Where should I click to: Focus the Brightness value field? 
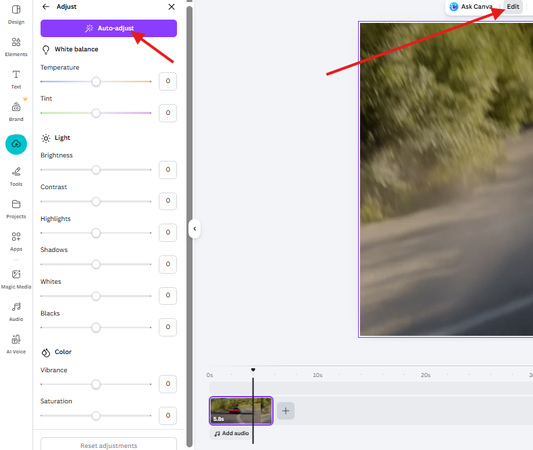(x=168, y=170)
